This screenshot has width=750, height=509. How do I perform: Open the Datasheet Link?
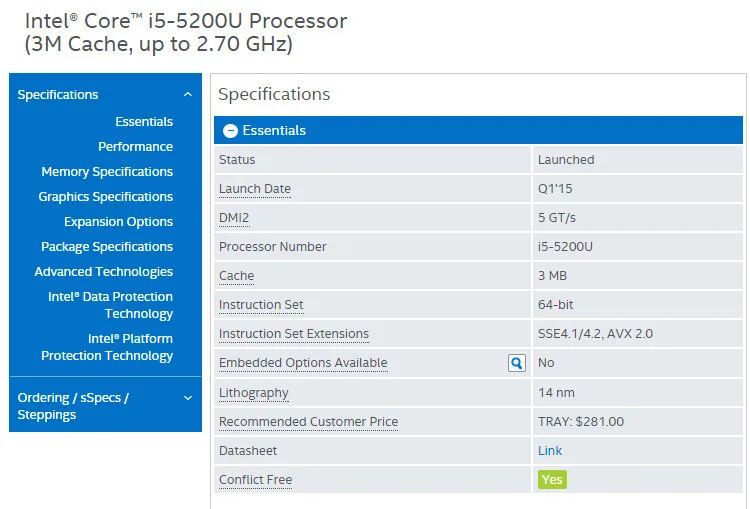[550, 451]
